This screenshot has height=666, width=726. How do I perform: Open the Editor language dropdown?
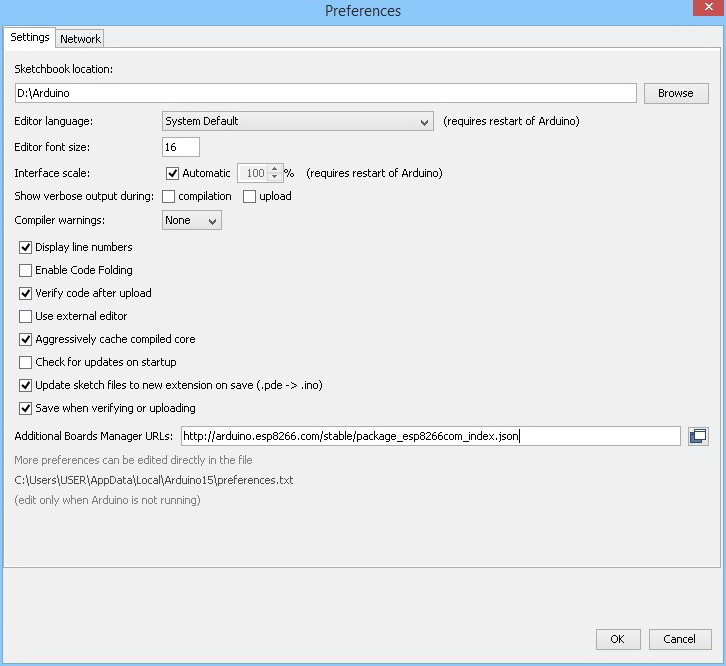tap(297, 121)
